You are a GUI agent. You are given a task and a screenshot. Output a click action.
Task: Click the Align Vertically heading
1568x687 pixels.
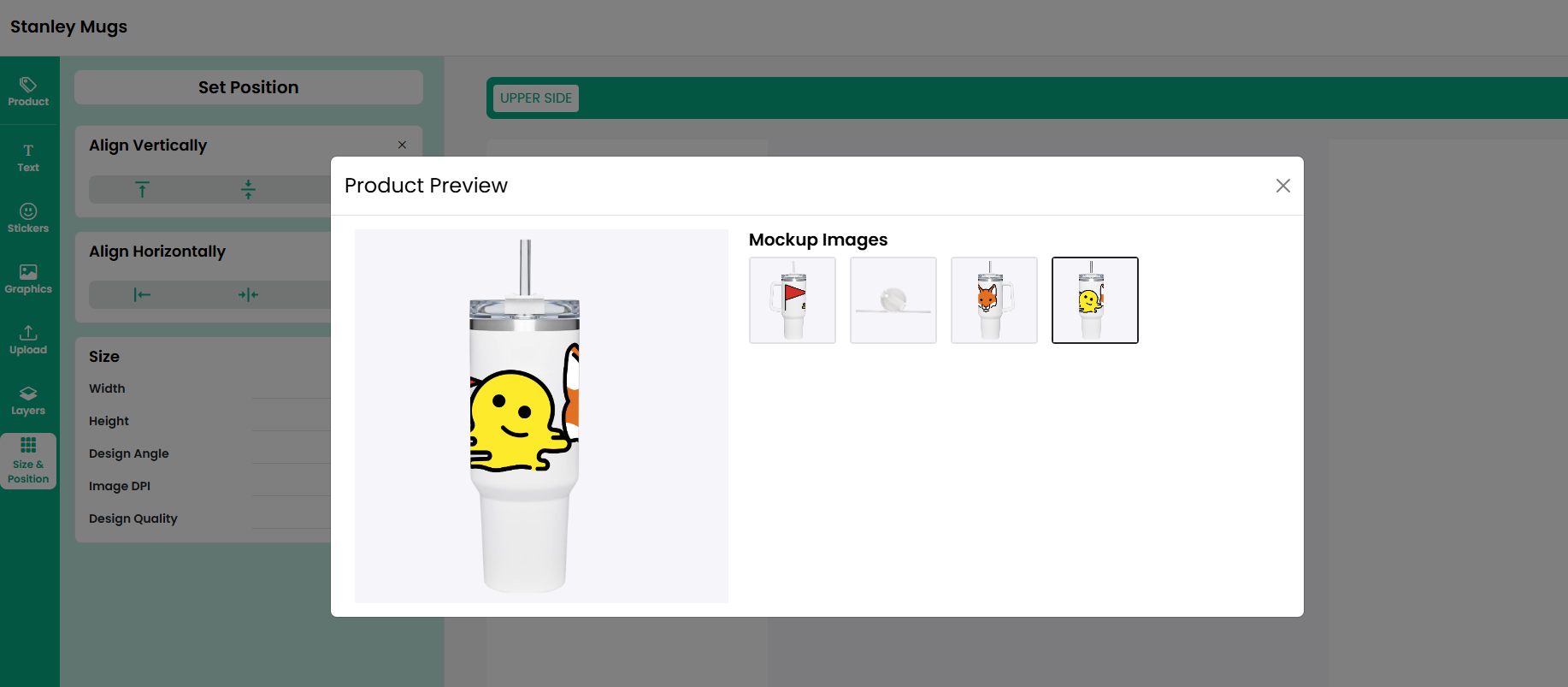[148, 145]
